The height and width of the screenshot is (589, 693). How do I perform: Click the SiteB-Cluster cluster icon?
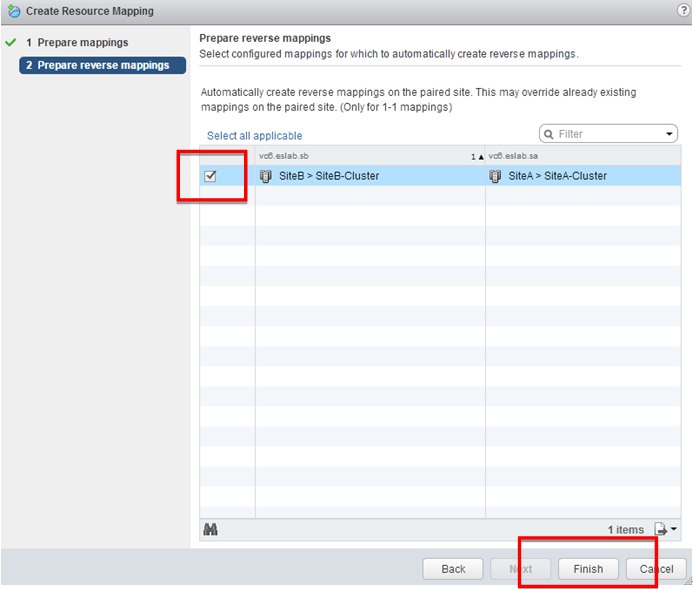click(266, 176)
